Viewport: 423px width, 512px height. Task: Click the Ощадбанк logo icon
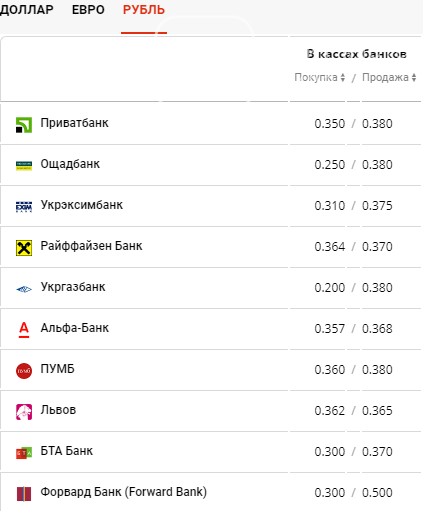(x=24, y=166)
